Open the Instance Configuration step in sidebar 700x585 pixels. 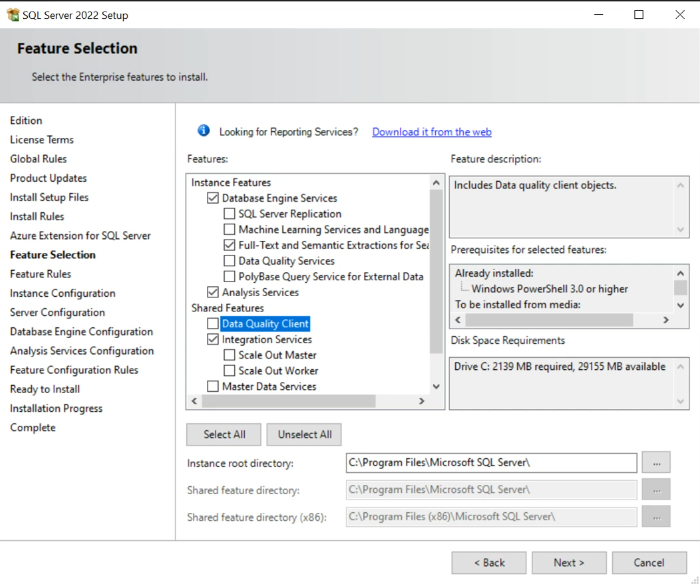[x=62, y=293]
